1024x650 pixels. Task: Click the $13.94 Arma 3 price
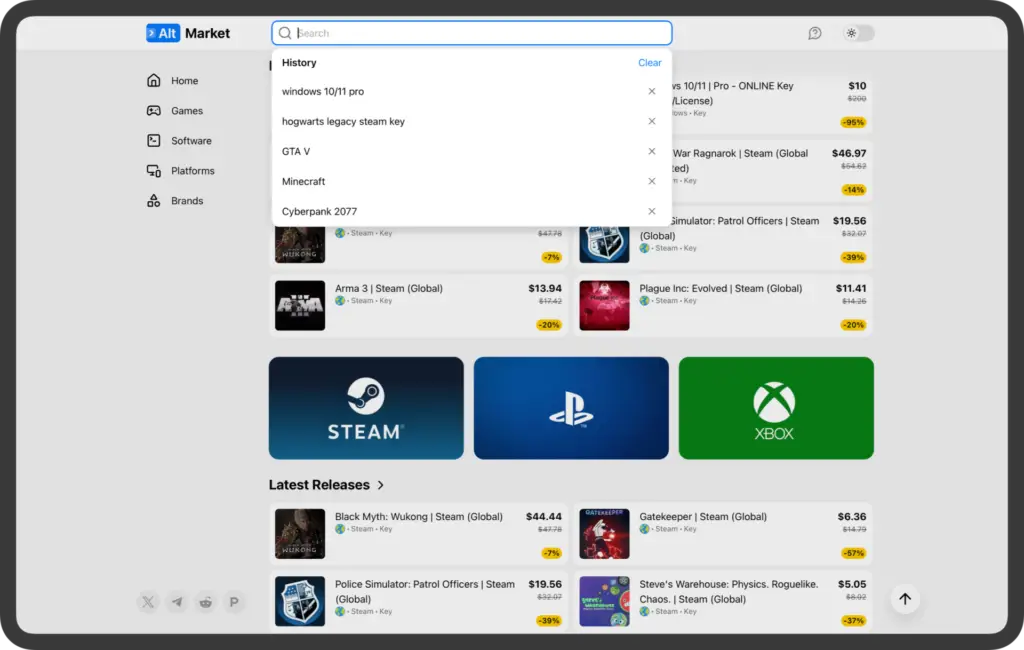coord(545,288)
